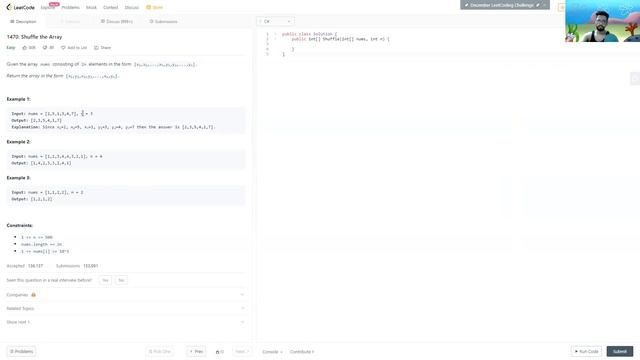
Task: Open the Problems menu item
Action: coord(70,7)
